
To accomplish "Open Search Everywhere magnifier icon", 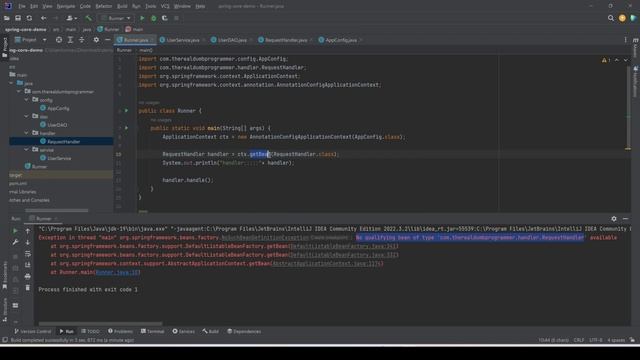I will 611,18.
